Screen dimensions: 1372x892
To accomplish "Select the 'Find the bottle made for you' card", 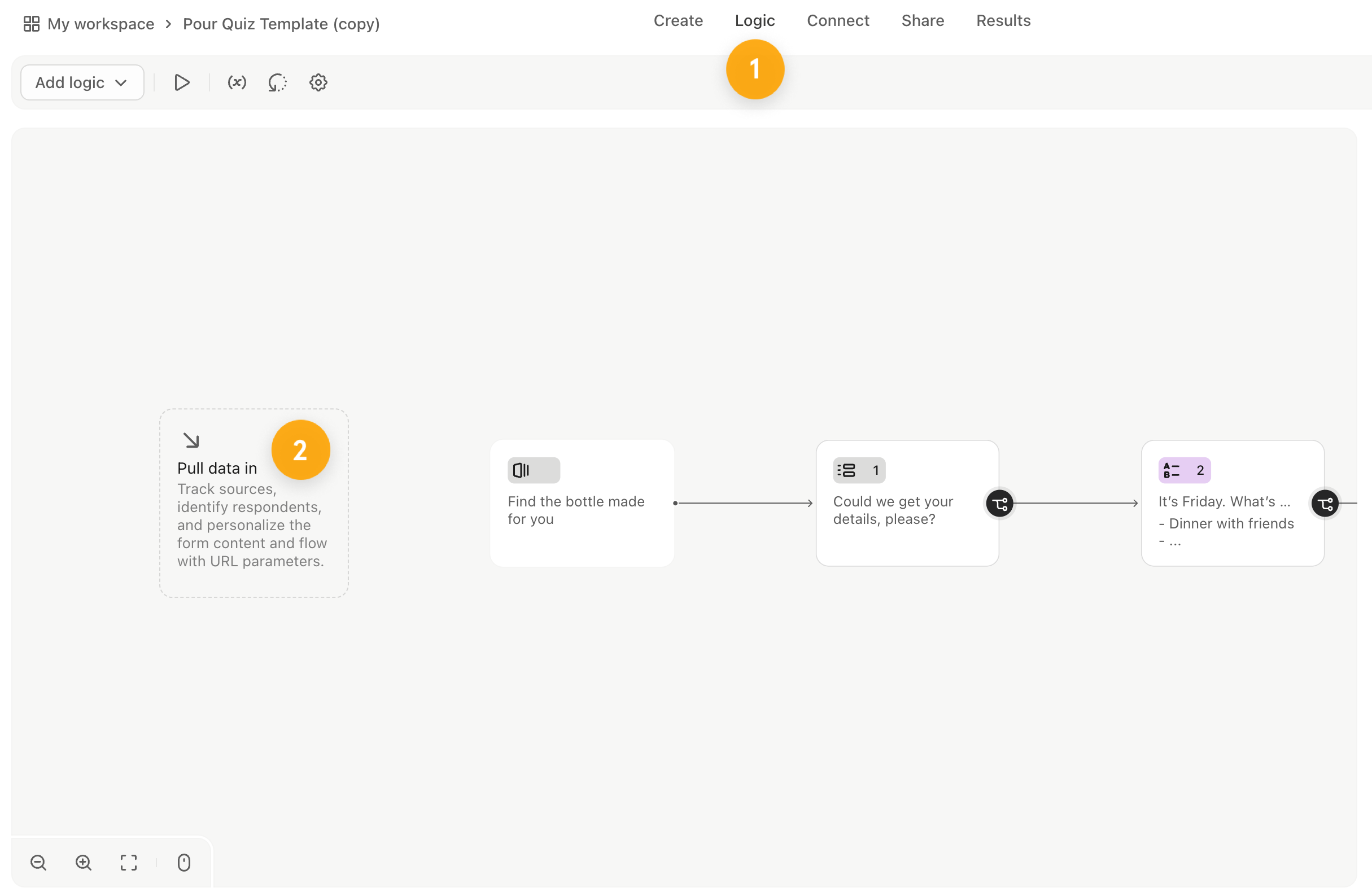I will coord(582,503).
